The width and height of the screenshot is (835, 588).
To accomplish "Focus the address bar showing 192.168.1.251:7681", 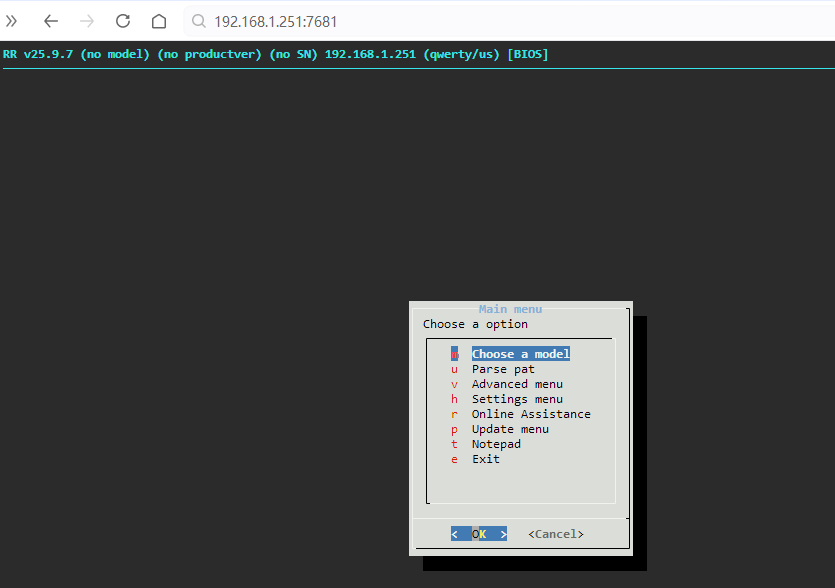I will 400,21.
